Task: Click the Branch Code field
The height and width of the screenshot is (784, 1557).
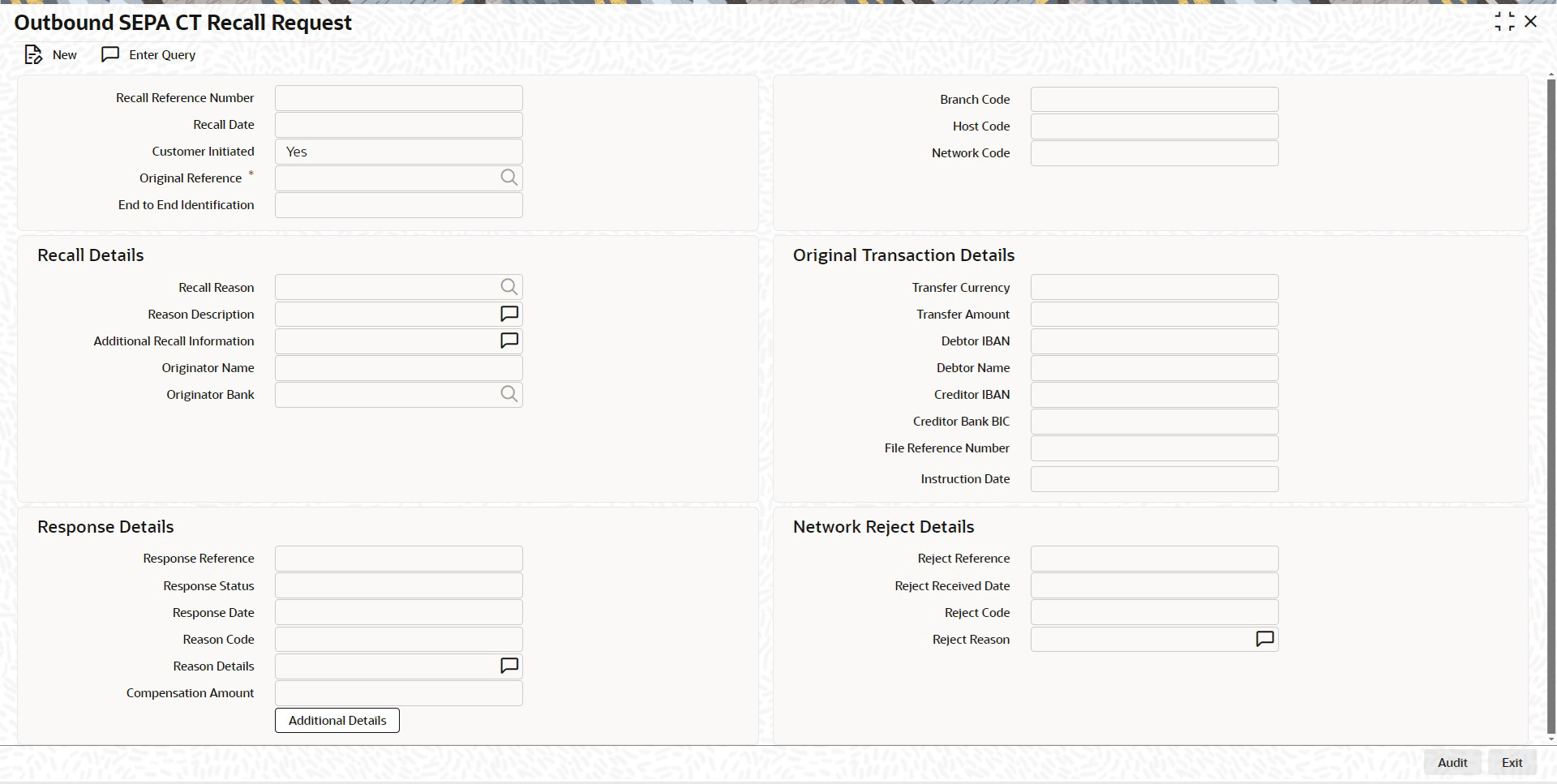Action: [1155, 100]
